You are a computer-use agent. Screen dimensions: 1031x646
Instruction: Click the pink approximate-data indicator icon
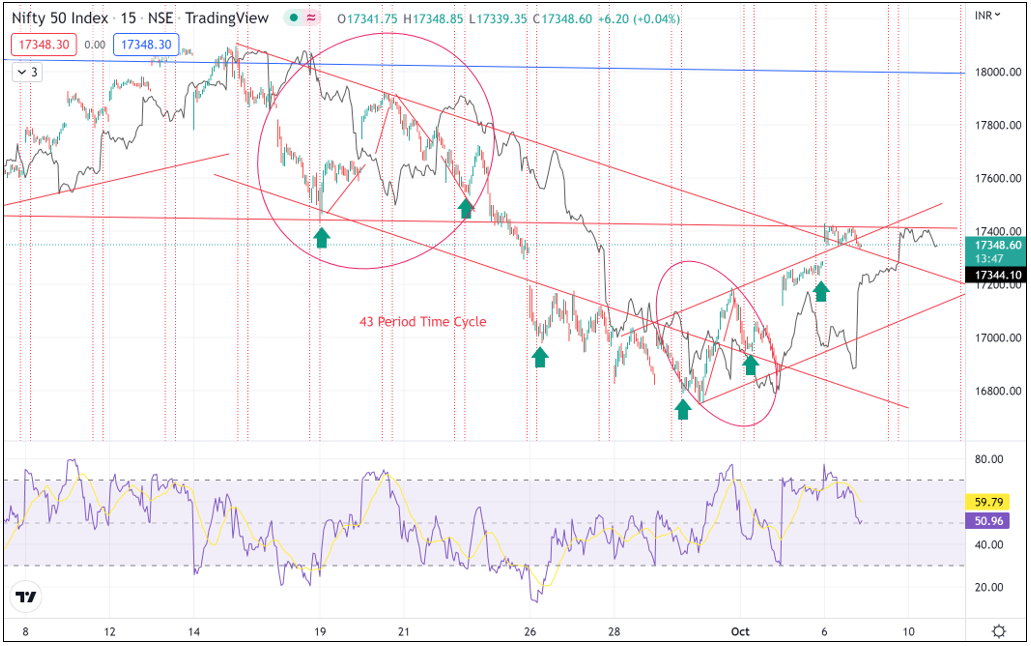[x=311, y=18]
